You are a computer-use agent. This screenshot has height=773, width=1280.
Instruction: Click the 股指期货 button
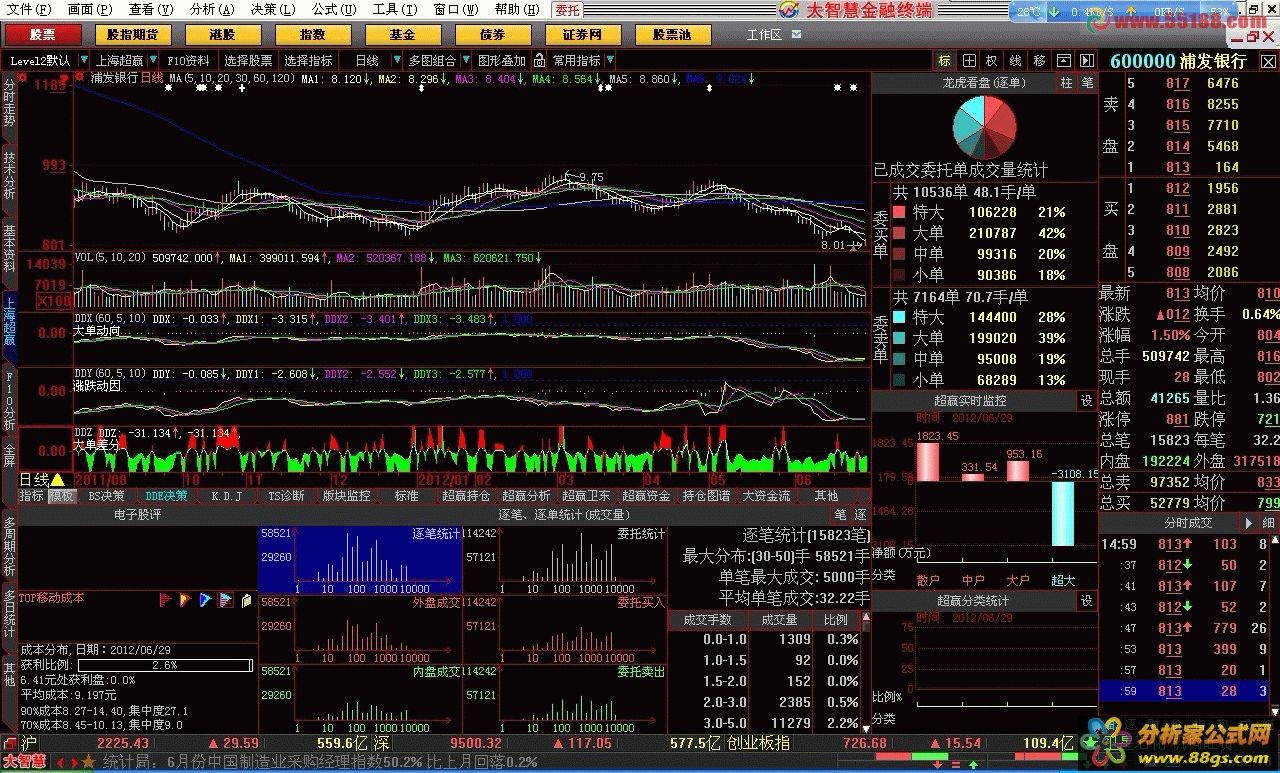(132, 35)
